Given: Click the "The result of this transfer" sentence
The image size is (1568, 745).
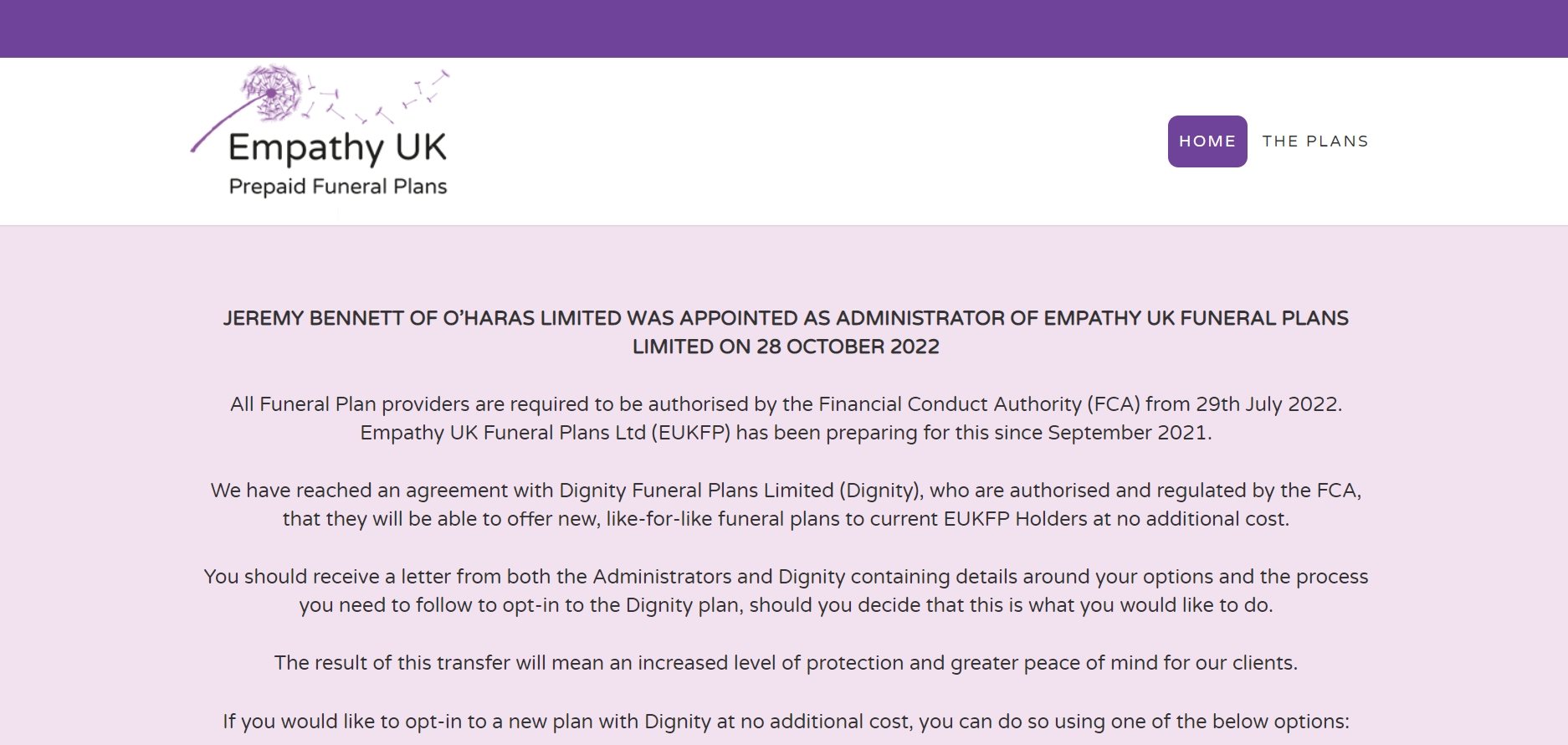Looking at the screenshot, I should pos(786,663).
